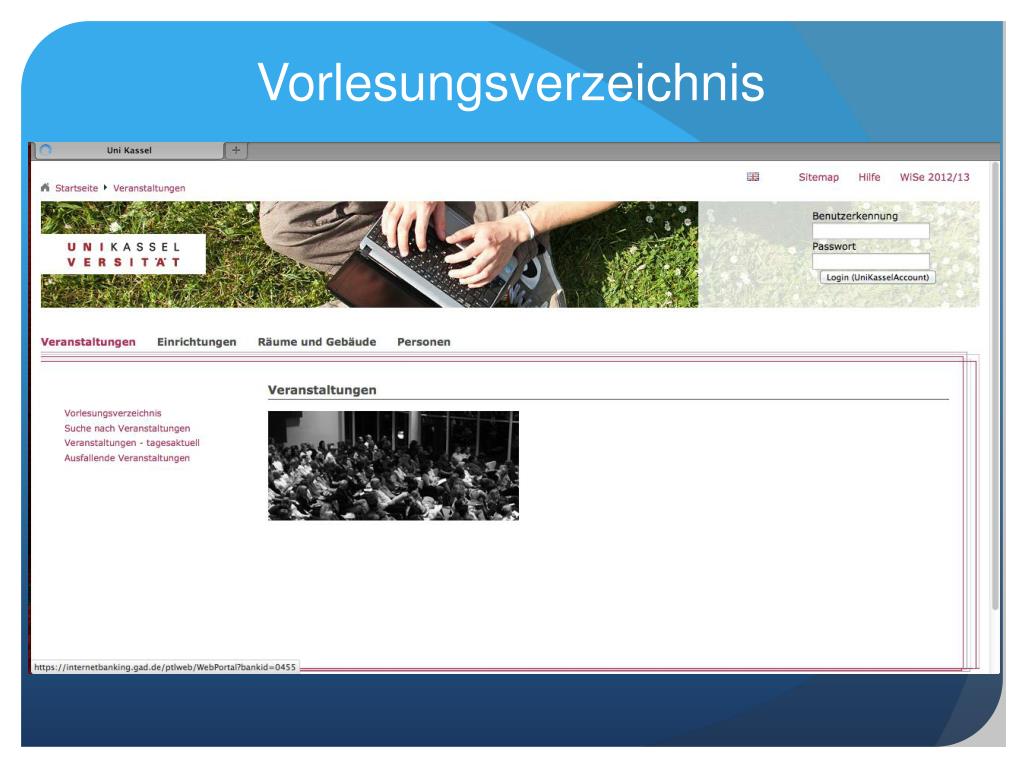This screenshot has height=768, width=1024.
Task: Click the status bar URL internetbanking.gad.de
Action: (165, 667)
